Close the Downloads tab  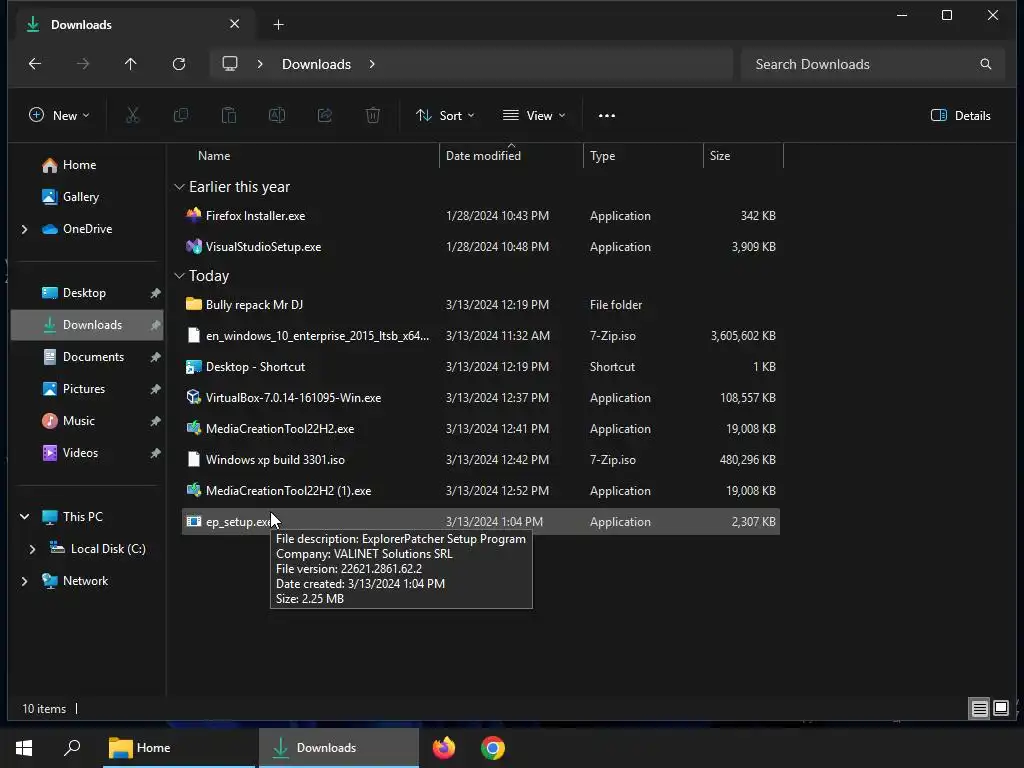tap(234, 24)
